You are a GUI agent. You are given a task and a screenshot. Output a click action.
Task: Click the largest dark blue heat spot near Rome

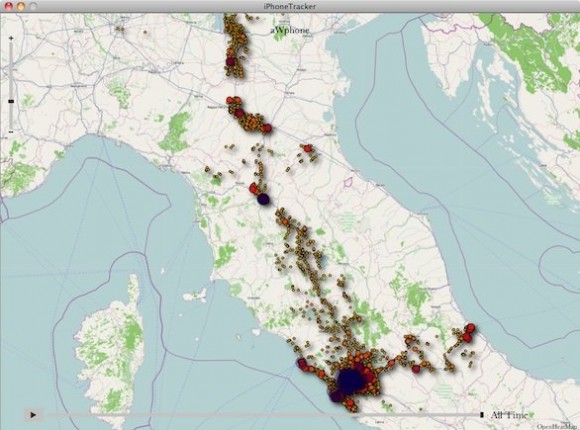point(350,380)
